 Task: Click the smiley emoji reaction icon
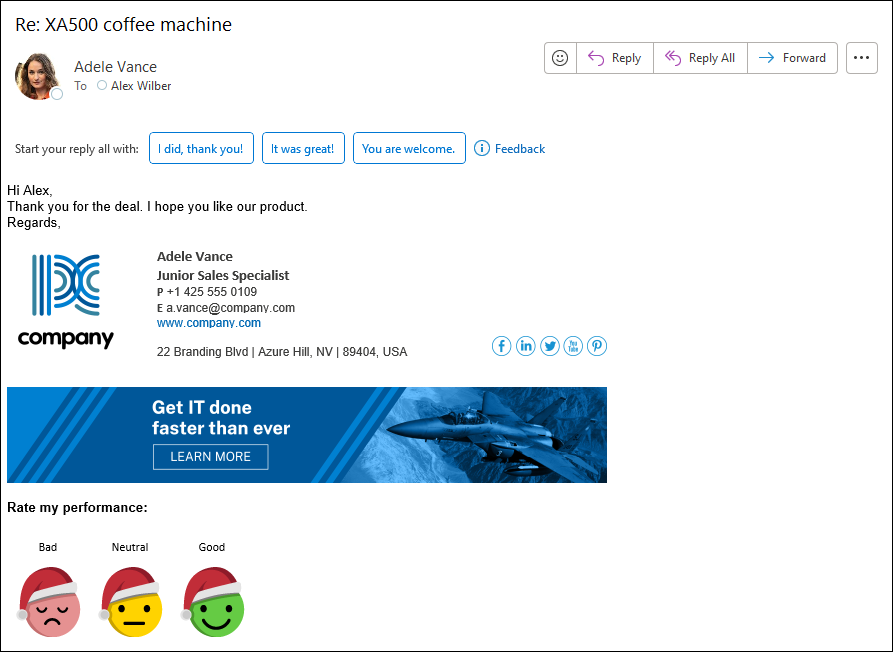[x=560, y=58]
